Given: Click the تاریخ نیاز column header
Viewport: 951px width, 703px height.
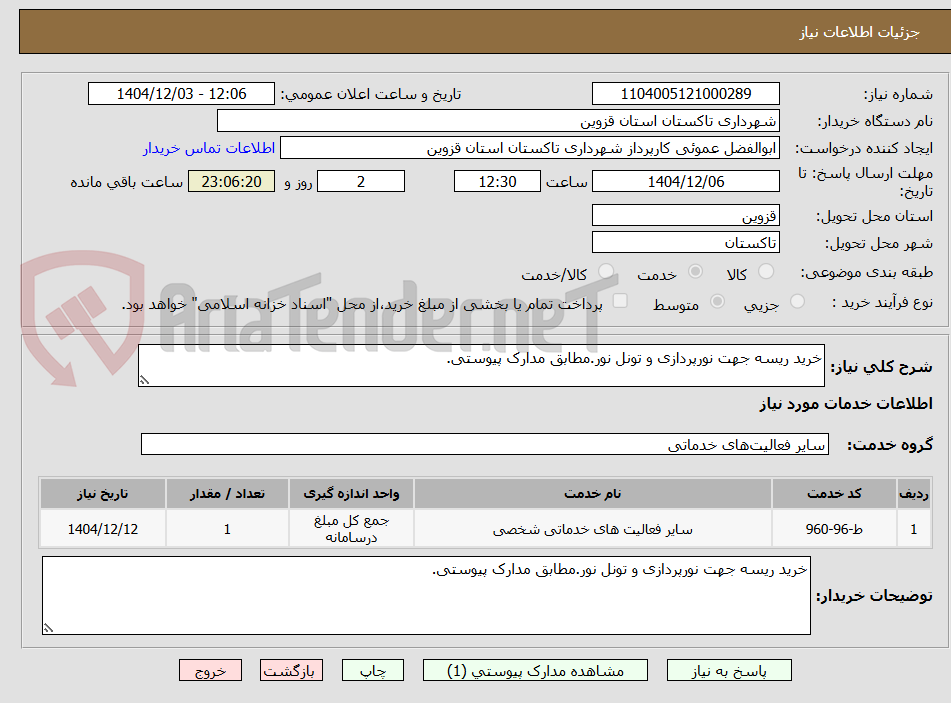Looking at the screenshot, I should pyautogui.click(x=102, y=494).
